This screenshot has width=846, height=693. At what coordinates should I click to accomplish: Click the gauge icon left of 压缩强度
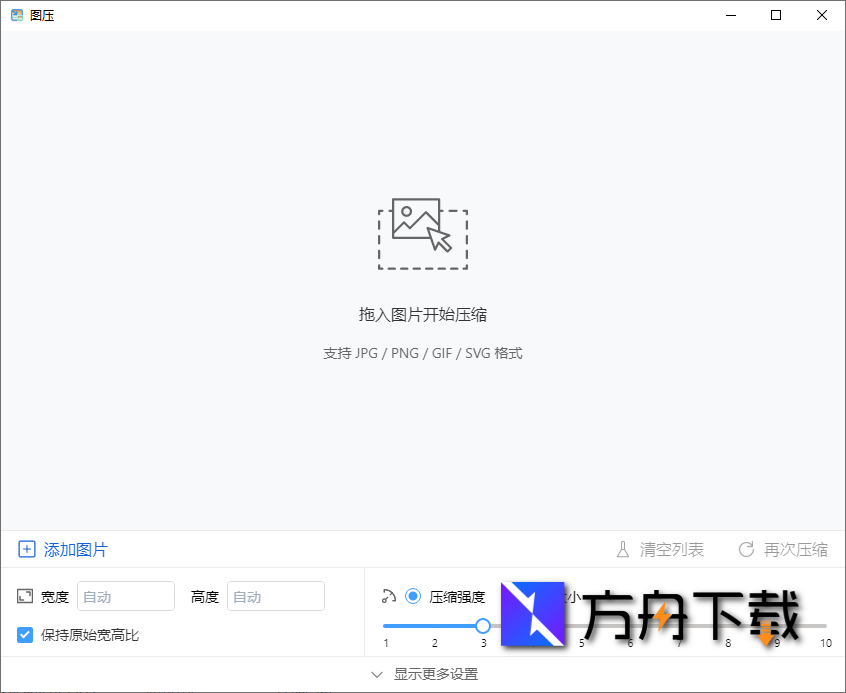coord(390,596)
